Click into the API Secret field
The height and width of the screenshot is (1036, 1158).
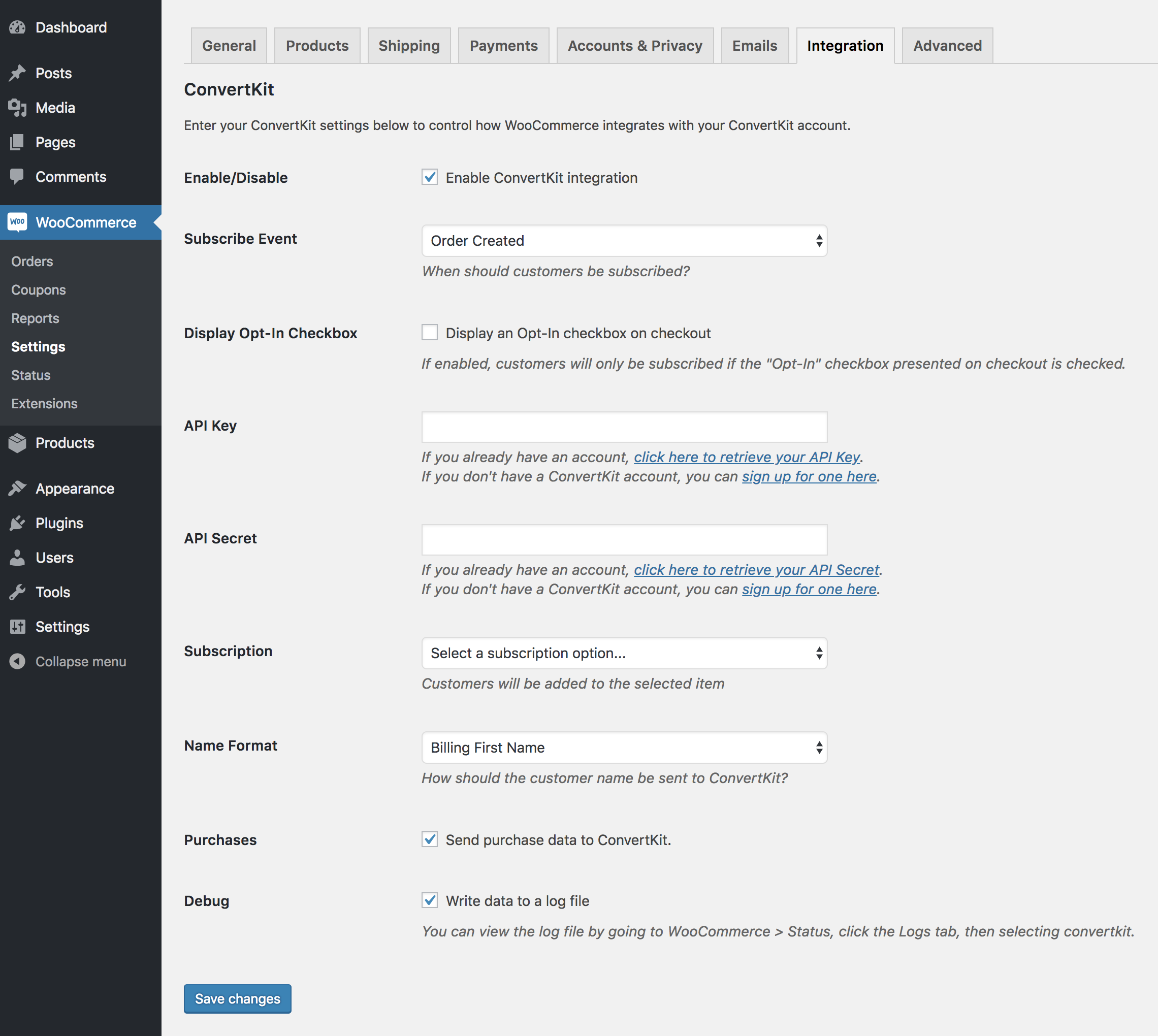point(624,540)
